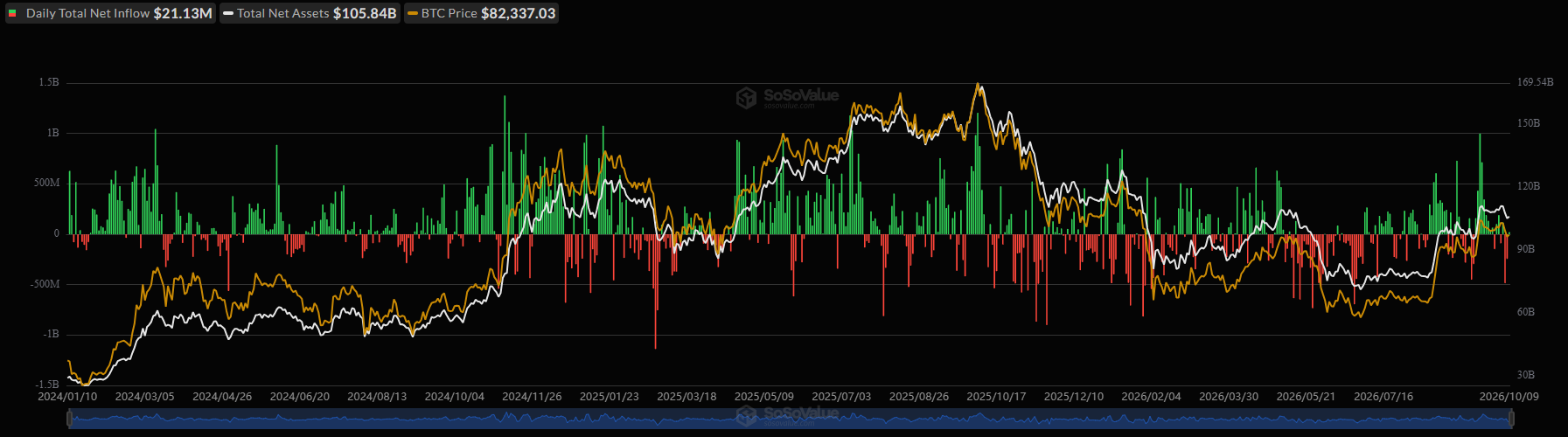
Task: Click the 2026/10/09 date label
Action: click(x=1509, y=397)
